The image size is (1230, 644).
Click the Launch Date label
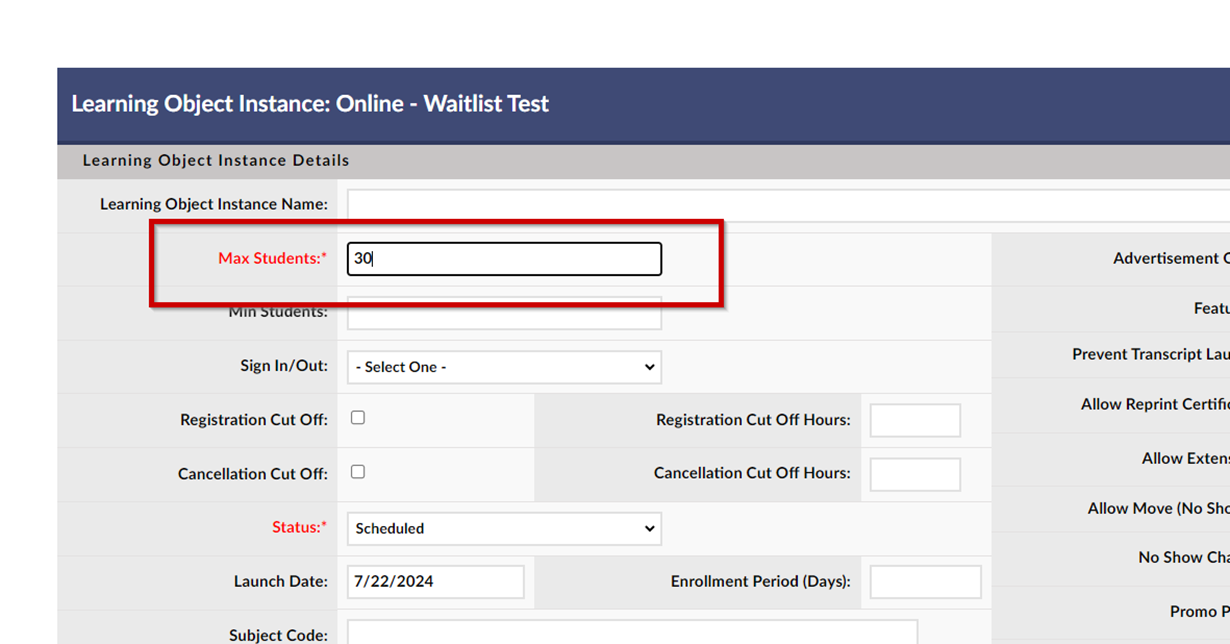pos(281,581)
